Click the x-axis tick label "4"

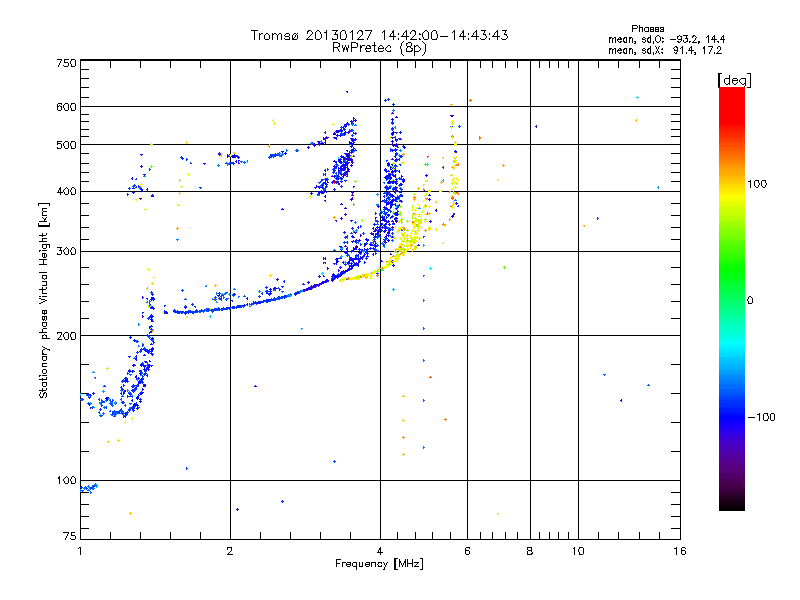click(380, 551)
